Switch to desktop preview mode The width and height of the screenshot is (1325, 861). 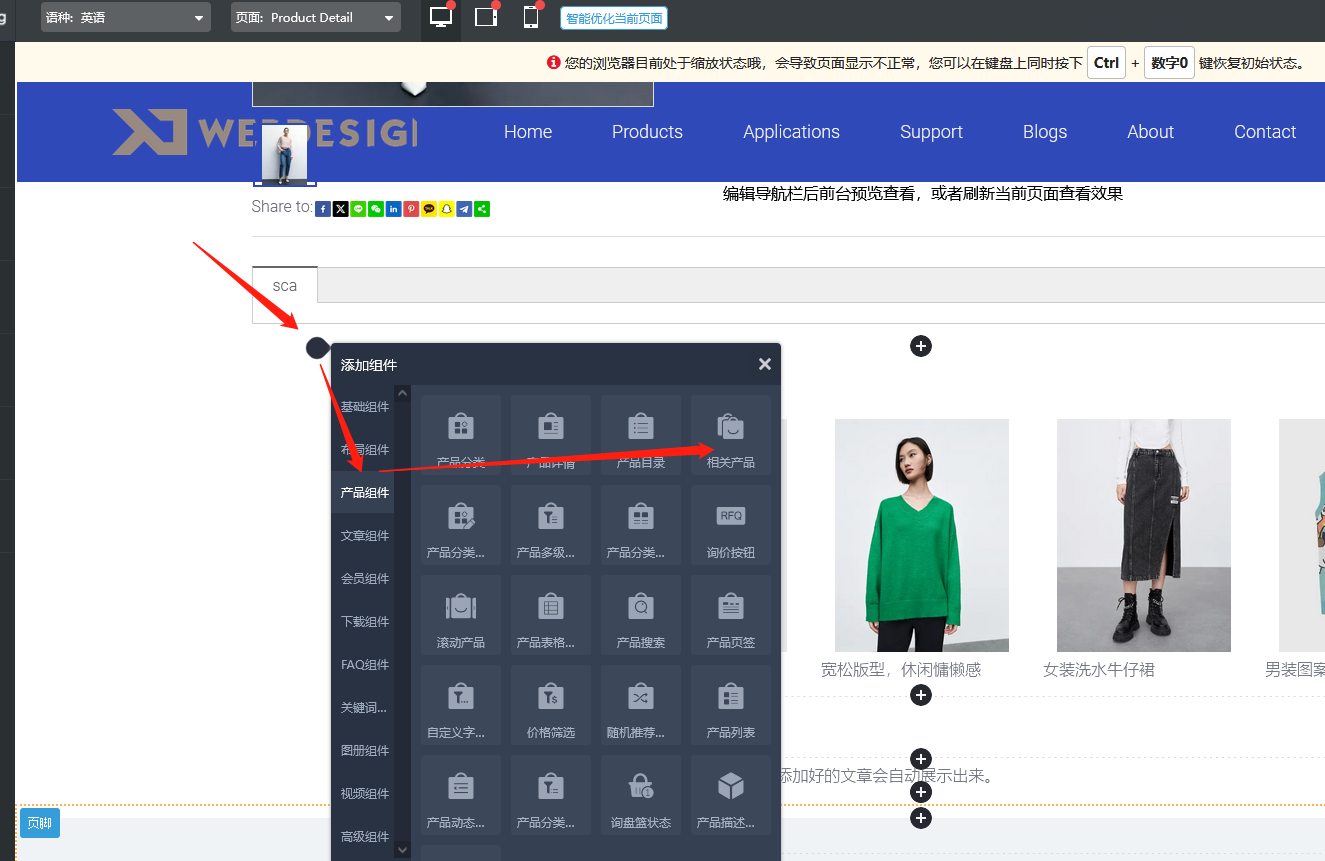coord(440,17)
